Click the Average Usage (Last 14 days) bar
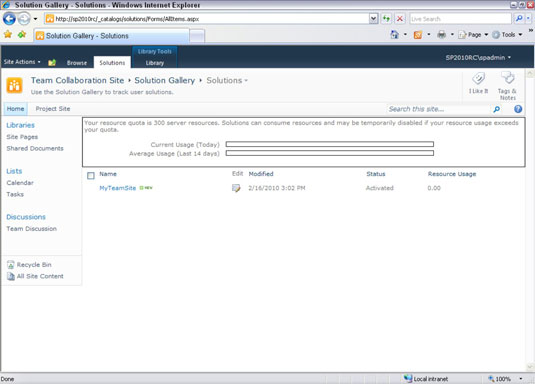Image resolution: width=535 pixels, height=384 pixels. coord(330,153)
